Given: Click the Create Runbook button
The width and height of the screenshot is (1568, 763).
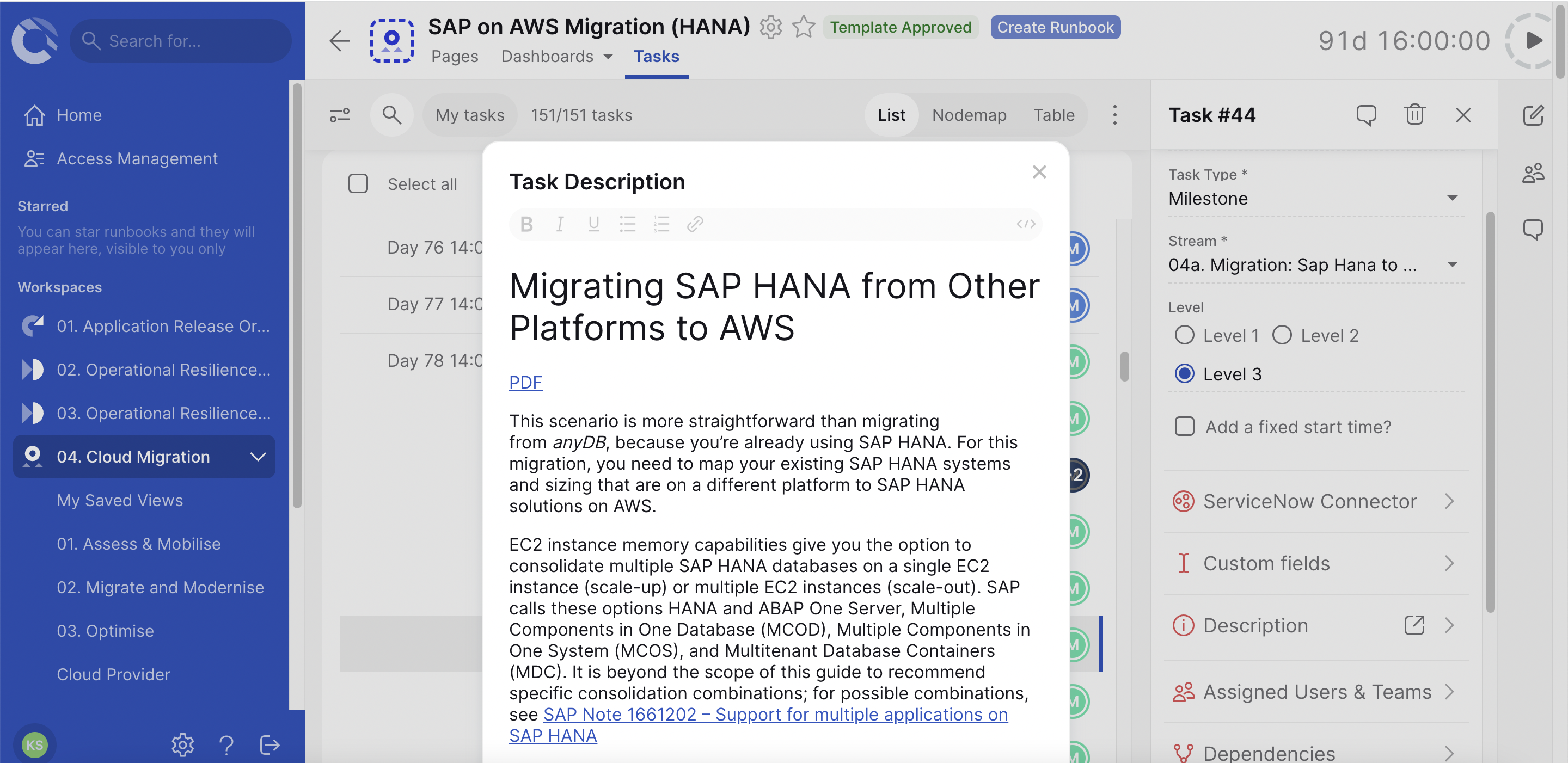Looking at the screenshot, I should [1056, 27].
